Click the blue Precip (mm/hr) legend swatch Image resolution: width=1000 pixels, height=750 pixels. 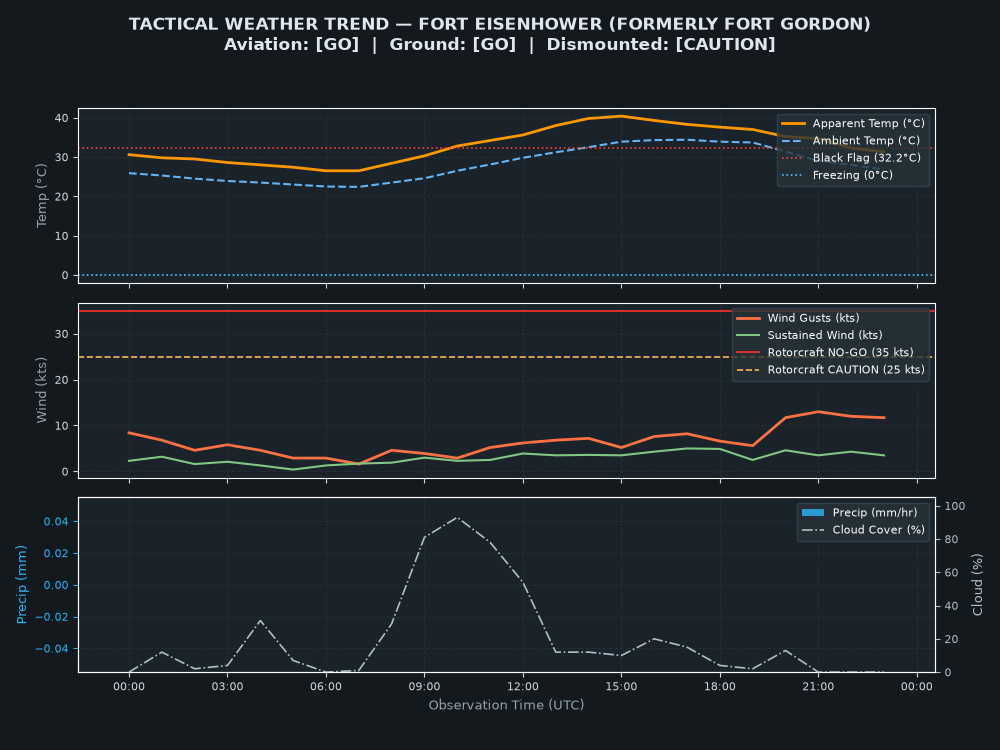(812, 512)
